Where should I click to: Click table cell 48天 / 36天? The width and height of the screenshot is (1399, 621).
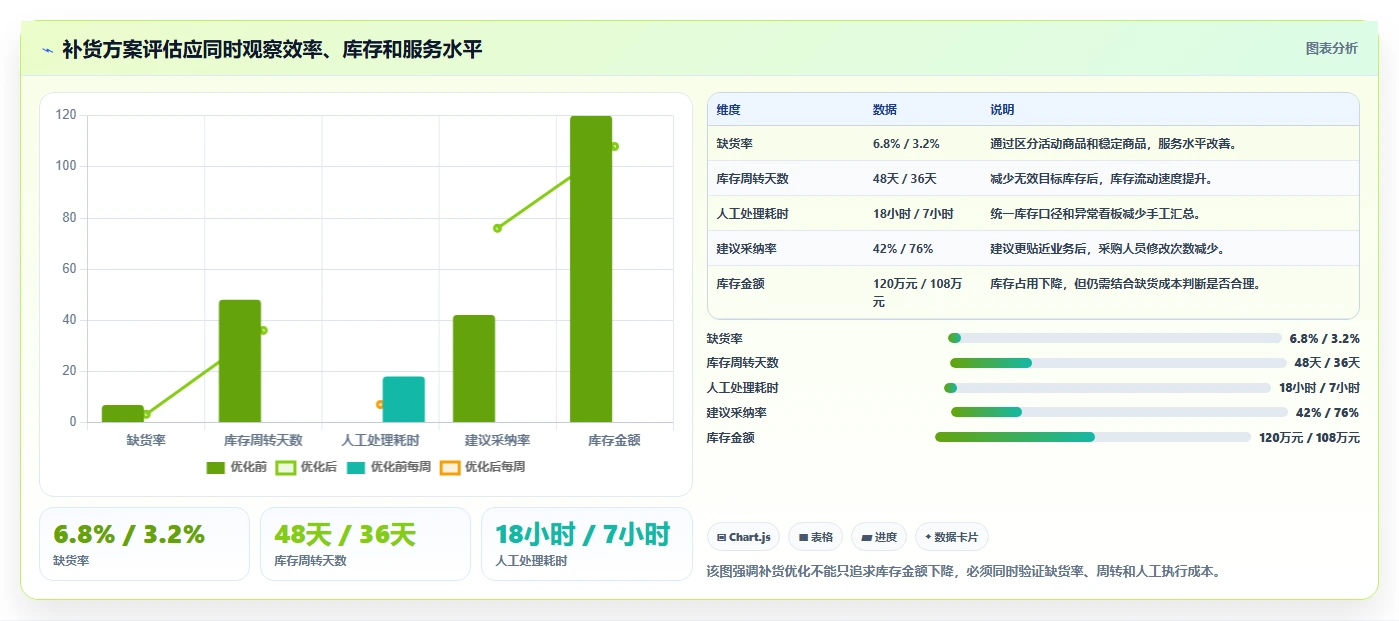(x=904, y=179)
